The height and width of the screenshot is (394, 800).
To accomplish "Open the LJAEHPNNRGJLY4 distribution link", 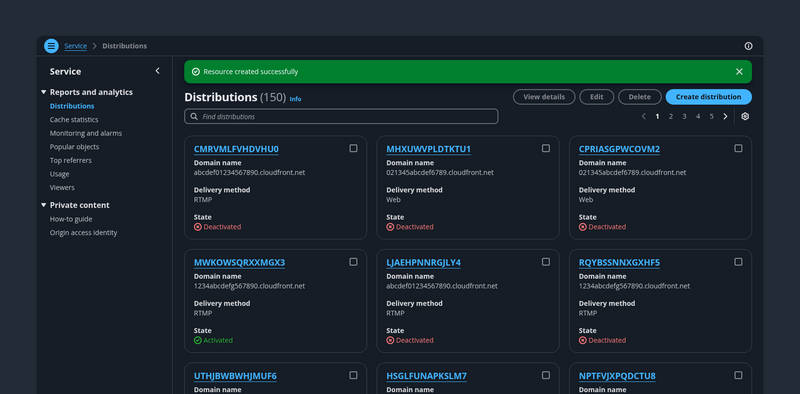I will 423,263.
